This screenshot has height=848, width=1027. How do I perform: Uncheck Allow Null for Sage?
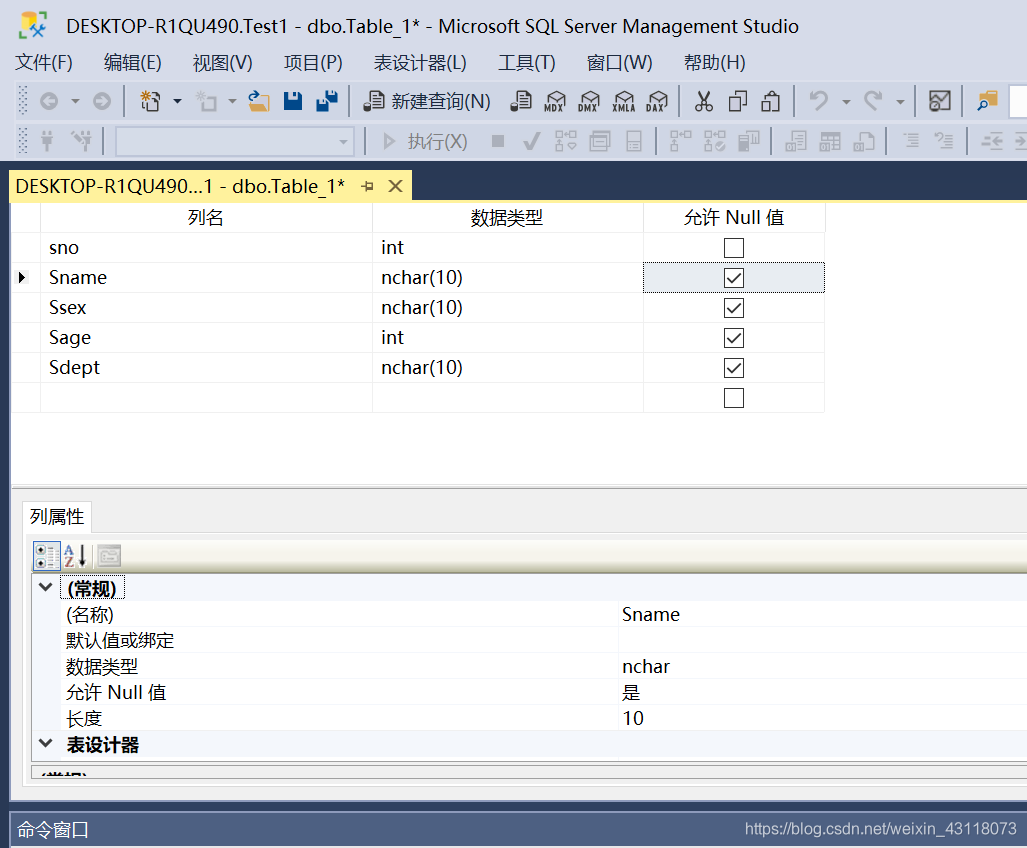[x=734, y=338]
